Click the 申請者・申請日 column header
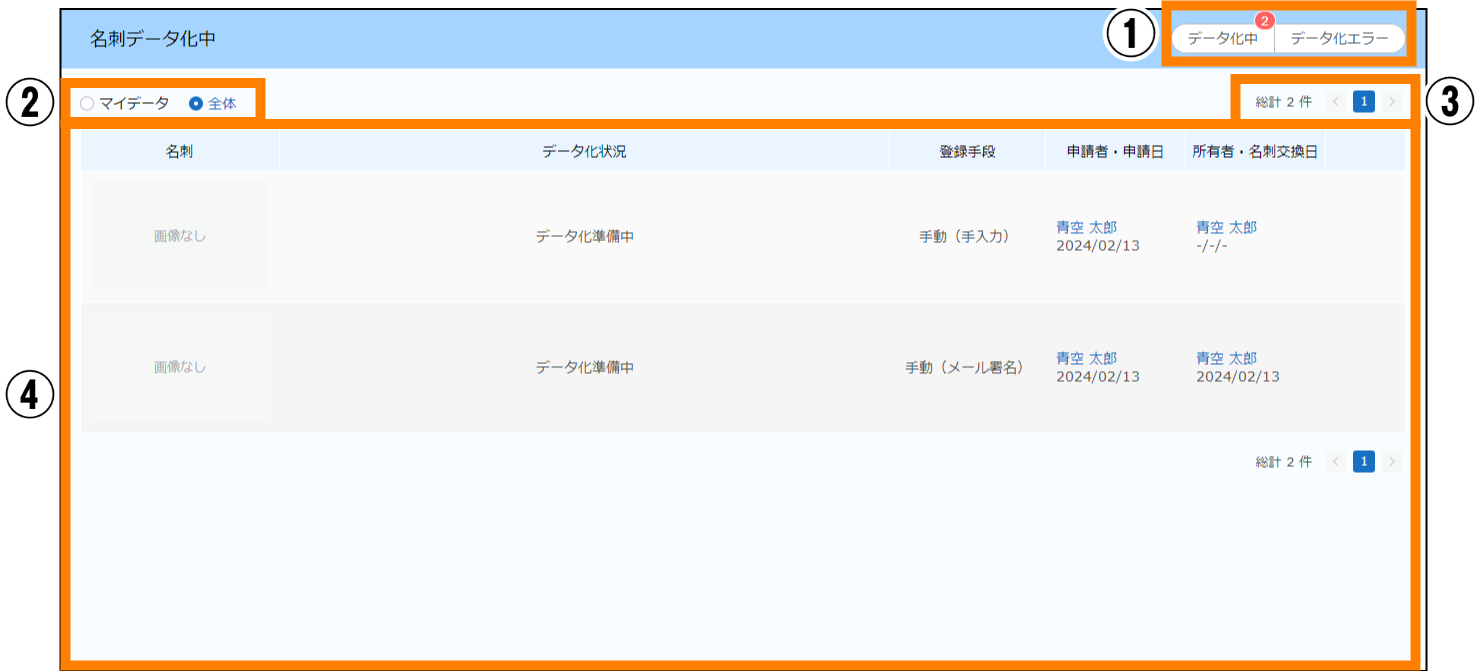Viewport: 1480px width, 671px height. coord(1115,152)
